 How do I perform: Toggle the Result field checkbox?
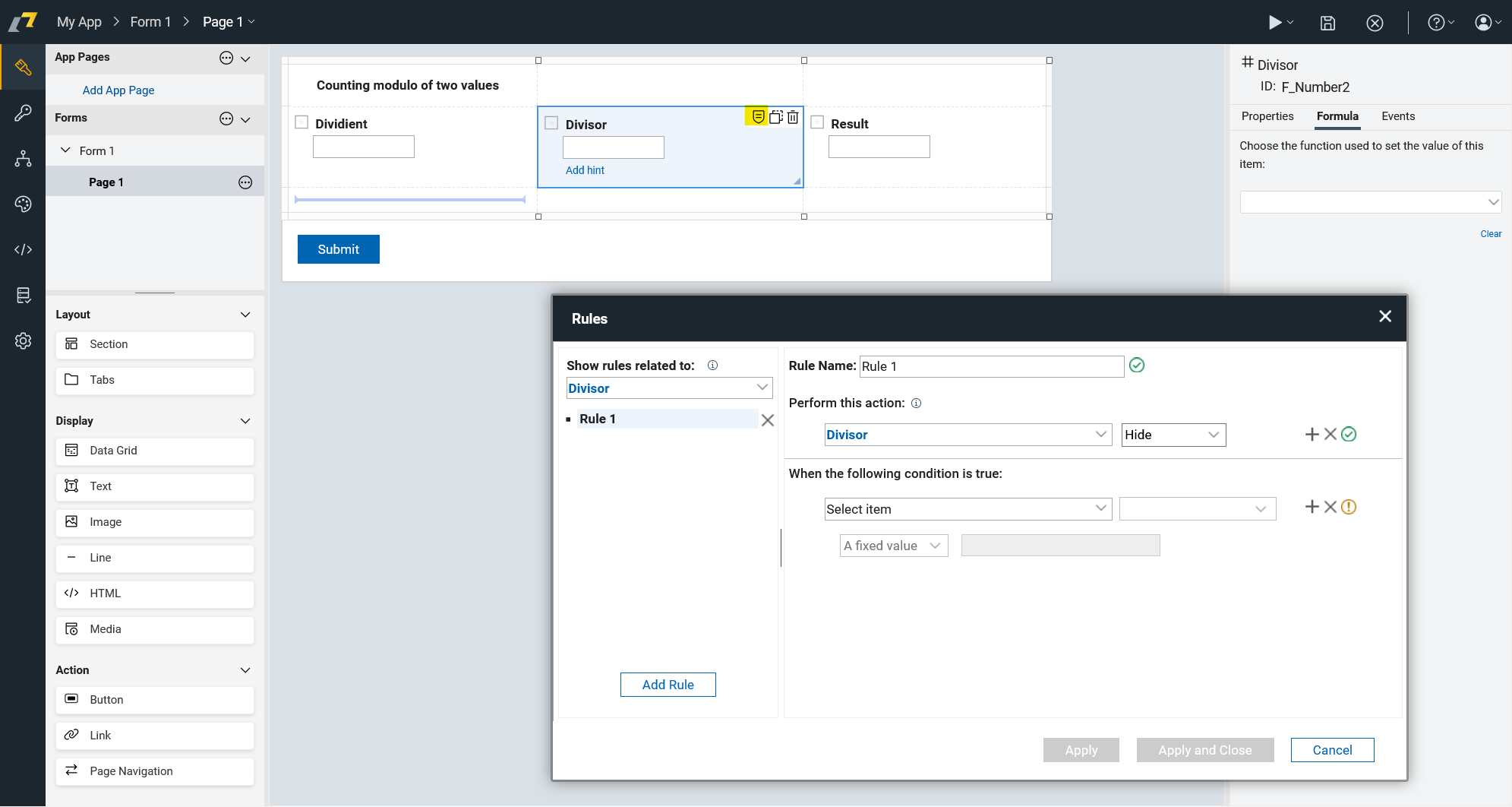[817, 122]
